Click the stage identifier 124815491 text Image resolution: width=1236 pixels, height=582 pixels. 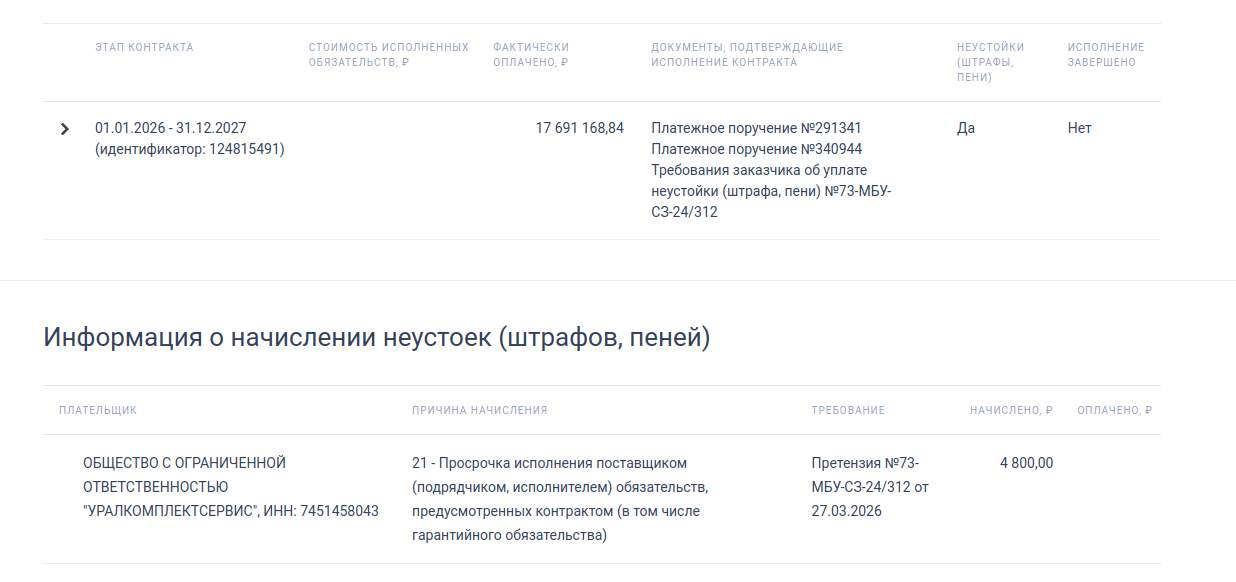click(190, 150)
